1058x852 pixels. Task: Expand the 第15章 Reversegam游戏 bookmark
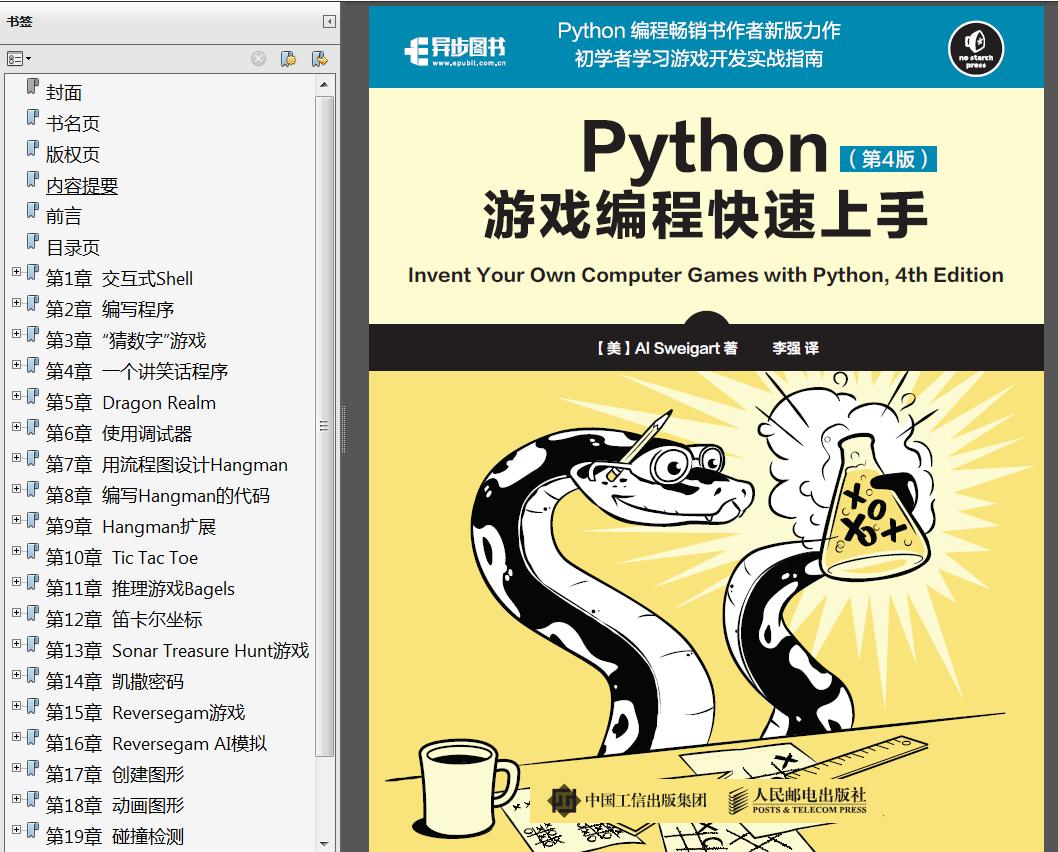click(x=17, y=706)
